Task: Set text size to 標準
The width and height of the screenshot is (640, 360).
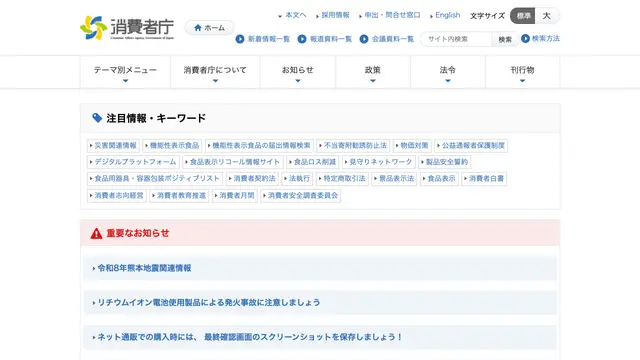Action: (x=523, y=16)
